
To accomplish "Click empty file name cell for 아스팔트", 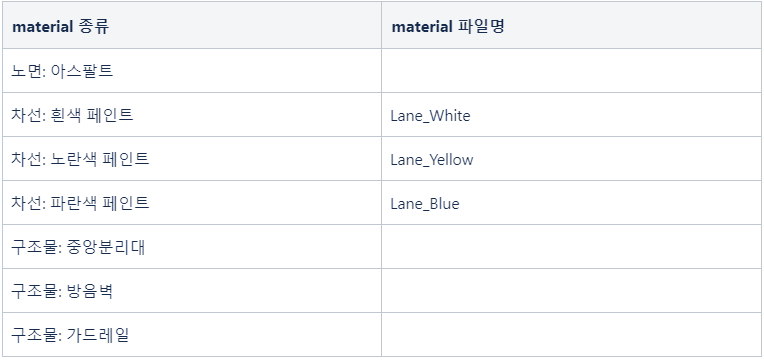I will [571, 71].
